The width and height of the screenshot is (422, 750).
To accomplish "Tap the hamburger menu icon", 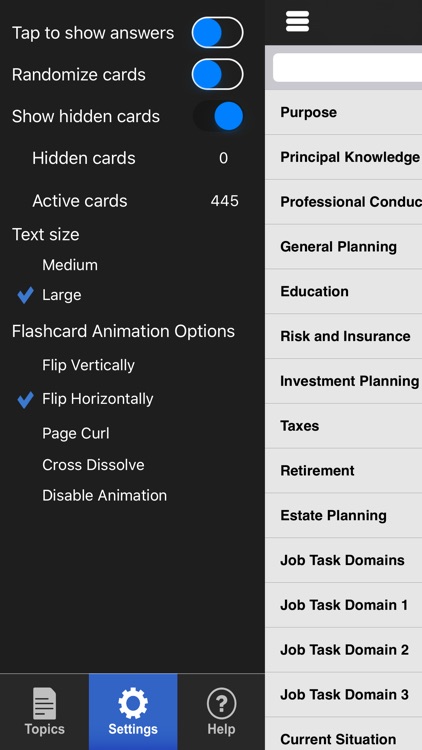I will point(297,21).
